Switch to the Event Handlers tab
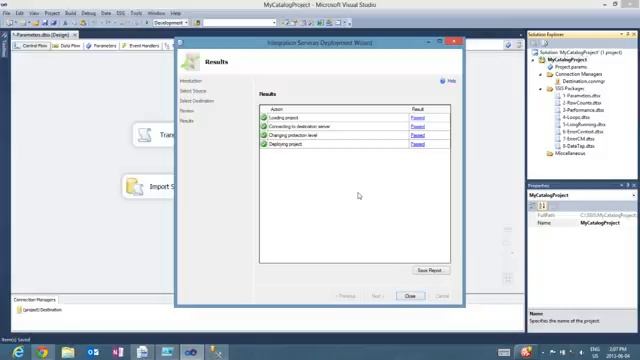This screenshot has height=360, width=640. pos(140,46)
